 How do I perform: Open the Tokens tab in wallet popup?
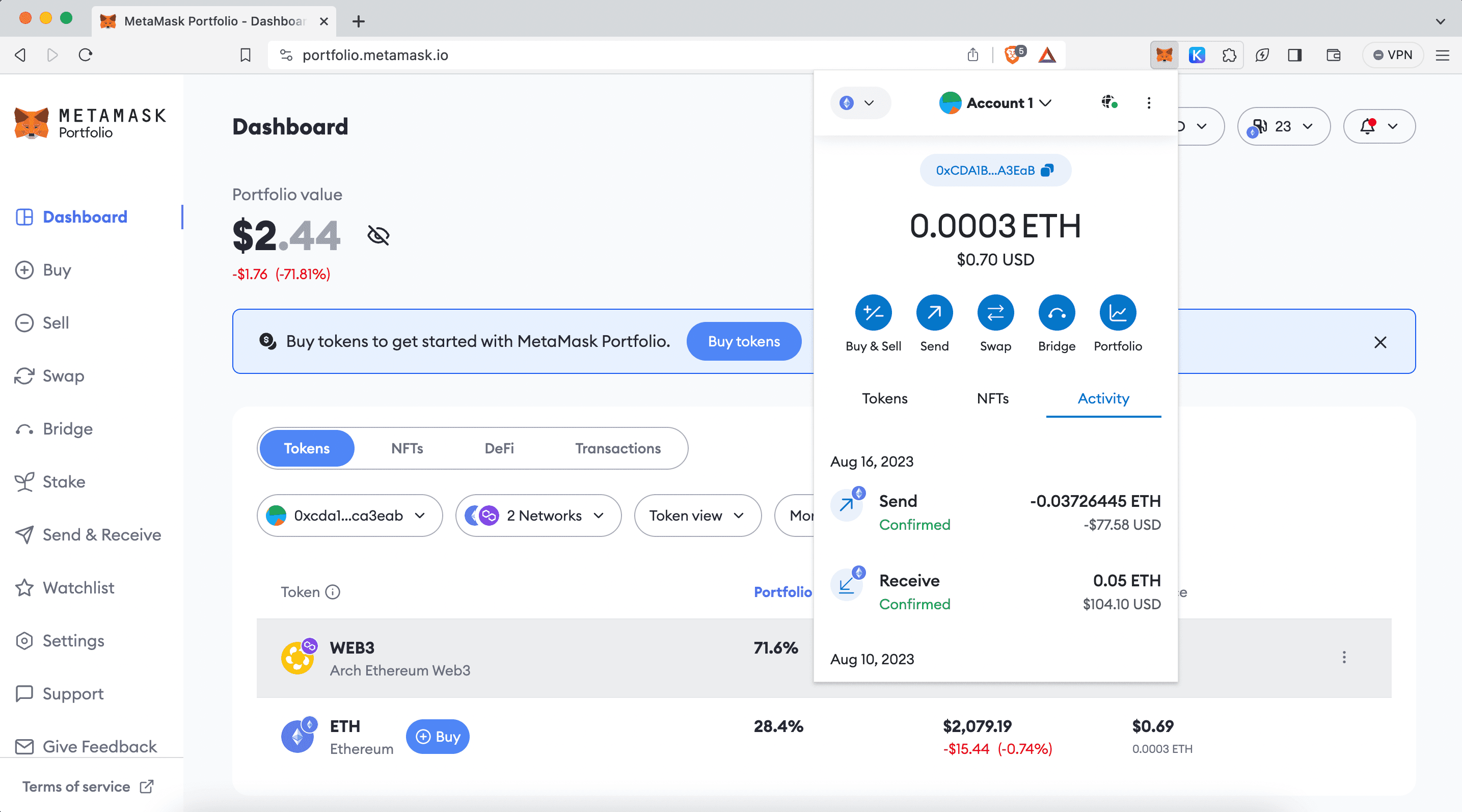[885, 398]
